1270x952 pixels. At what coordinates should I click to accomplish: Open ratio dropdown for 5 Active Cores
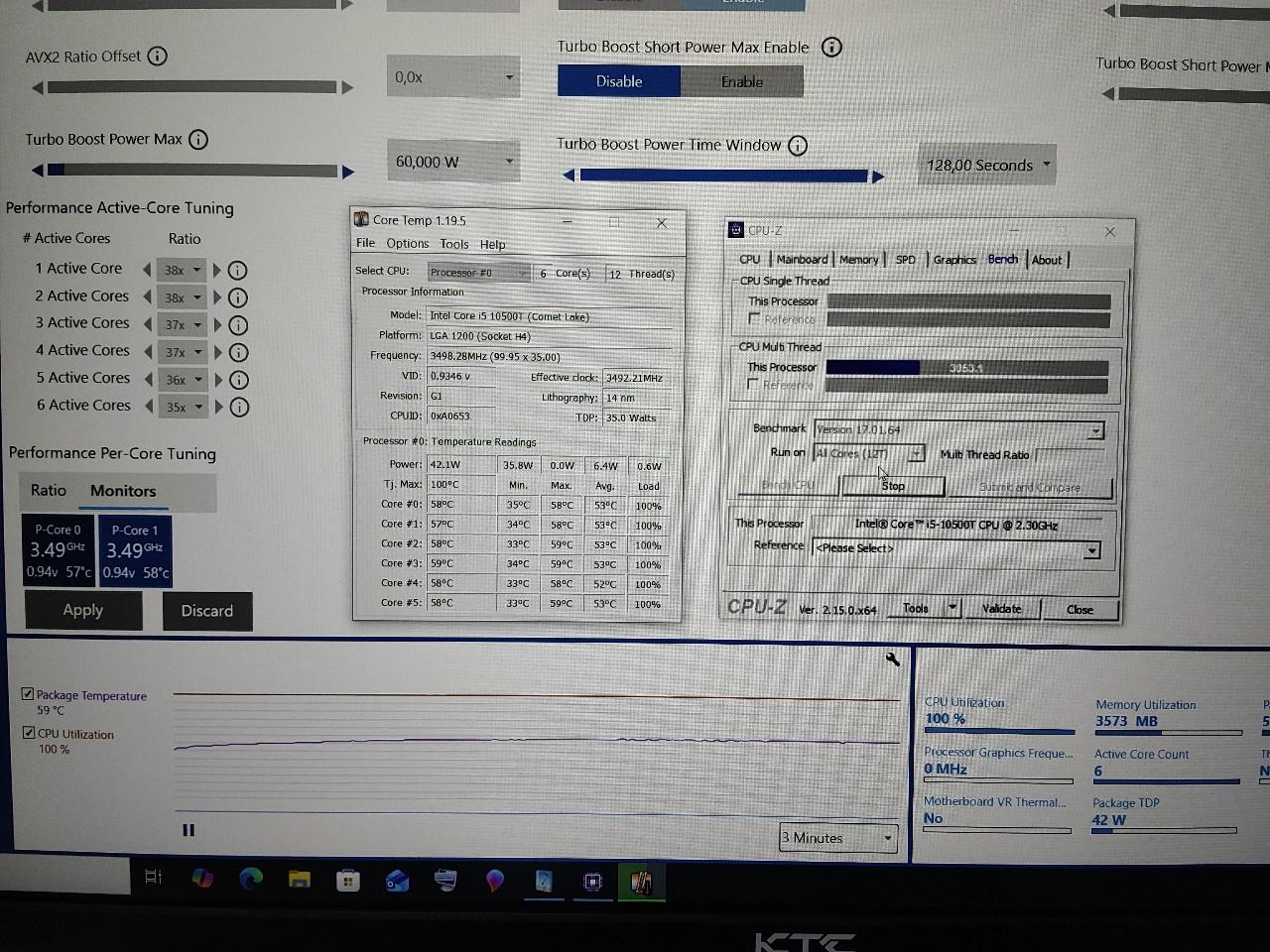tap(183, 380)
